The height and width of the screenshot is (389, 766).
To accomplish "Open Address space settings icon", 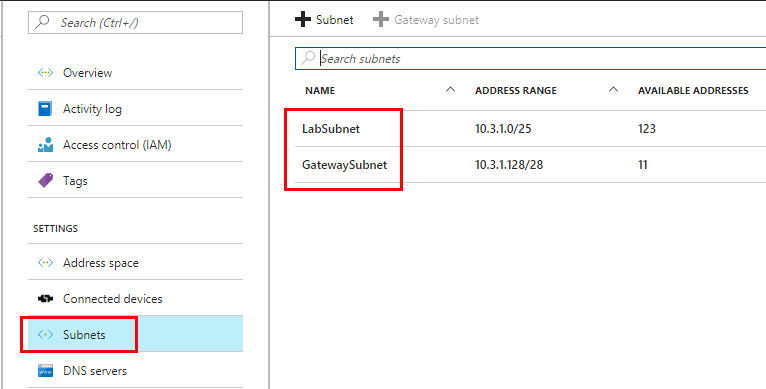I will point(45,263).
